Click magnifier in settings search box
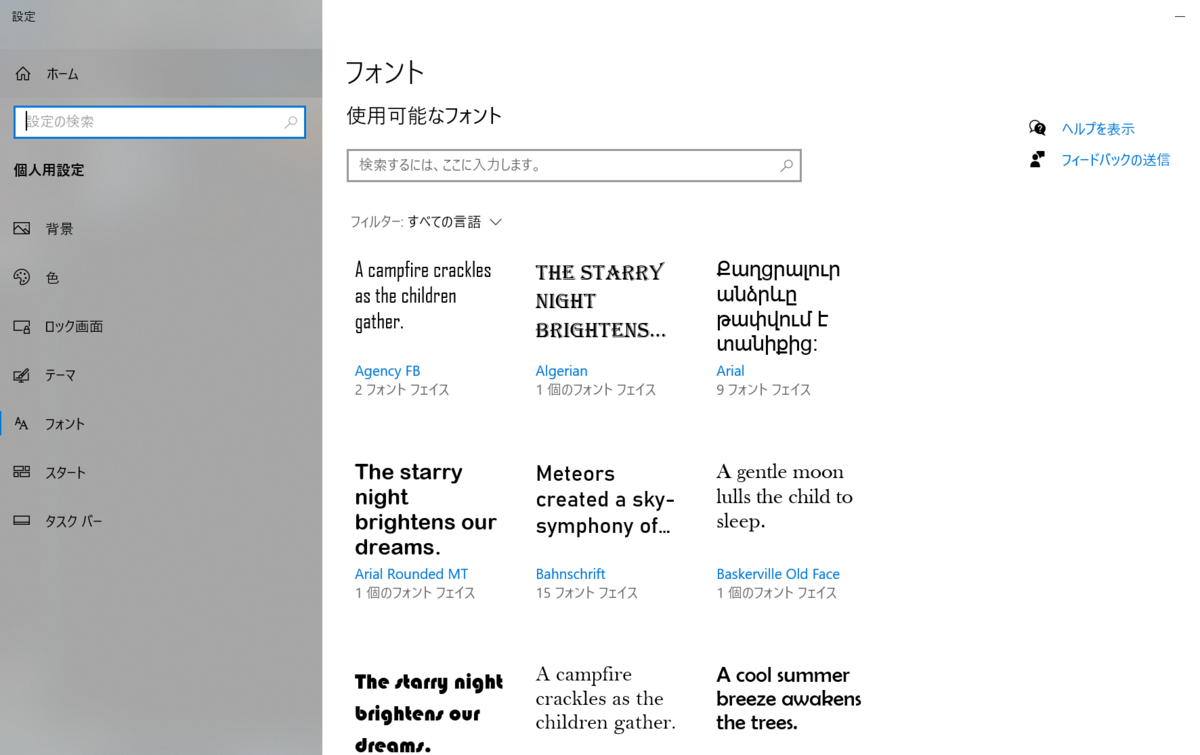The height and width of the screenshot is (755, 1200). tap(291, 122)
